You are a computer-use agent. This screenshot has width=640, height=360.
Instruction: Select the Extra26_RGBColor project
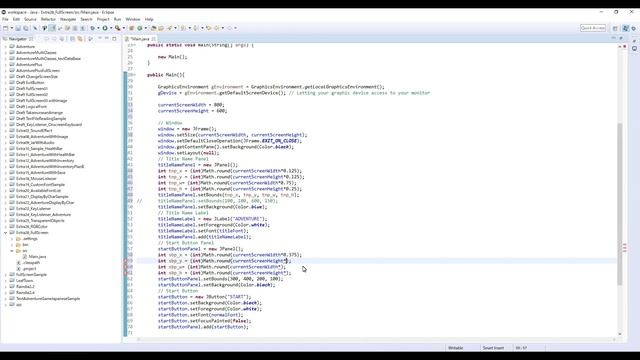[x=32, y=227]
